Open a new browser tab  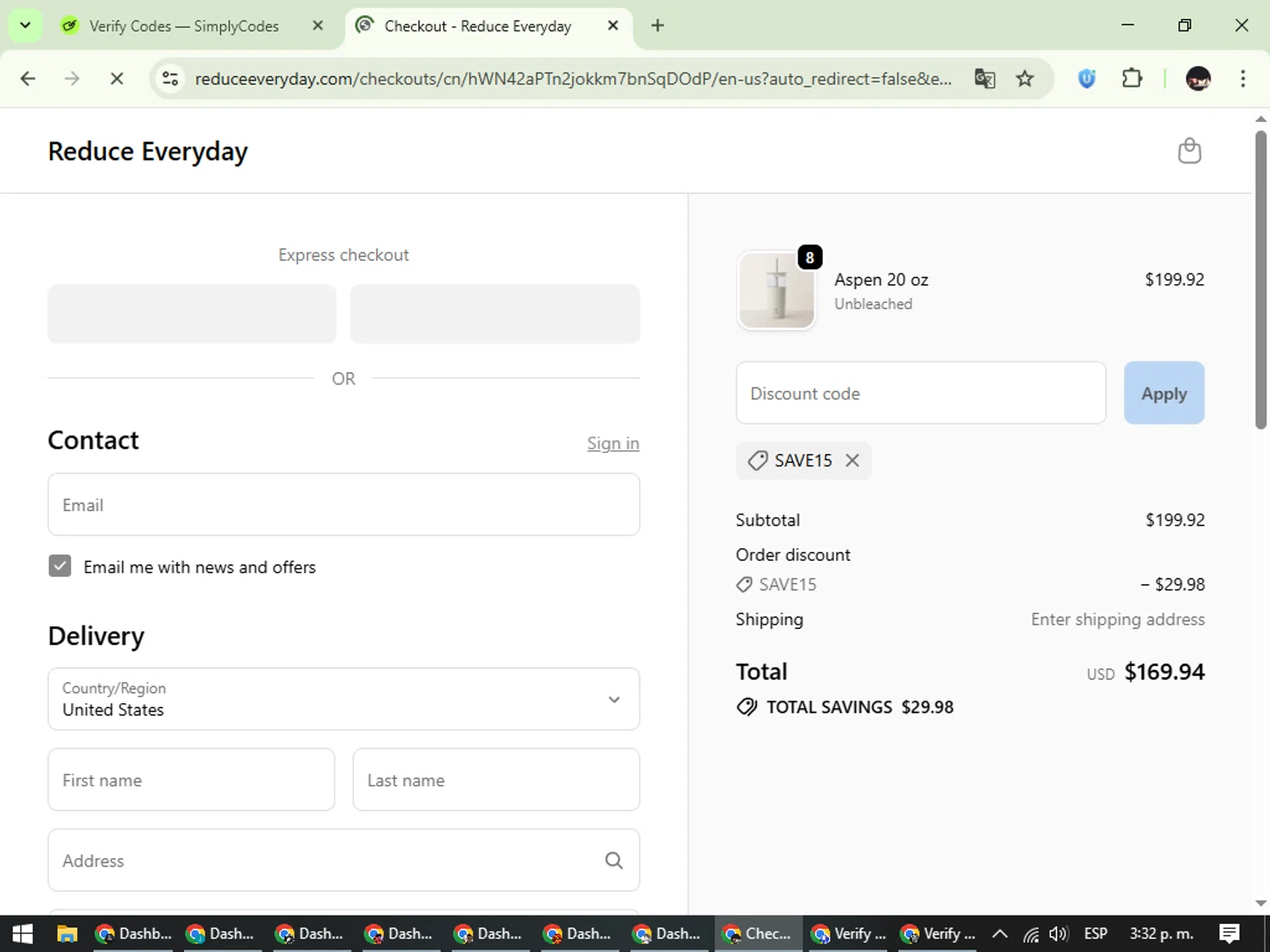tap(658, 25)
